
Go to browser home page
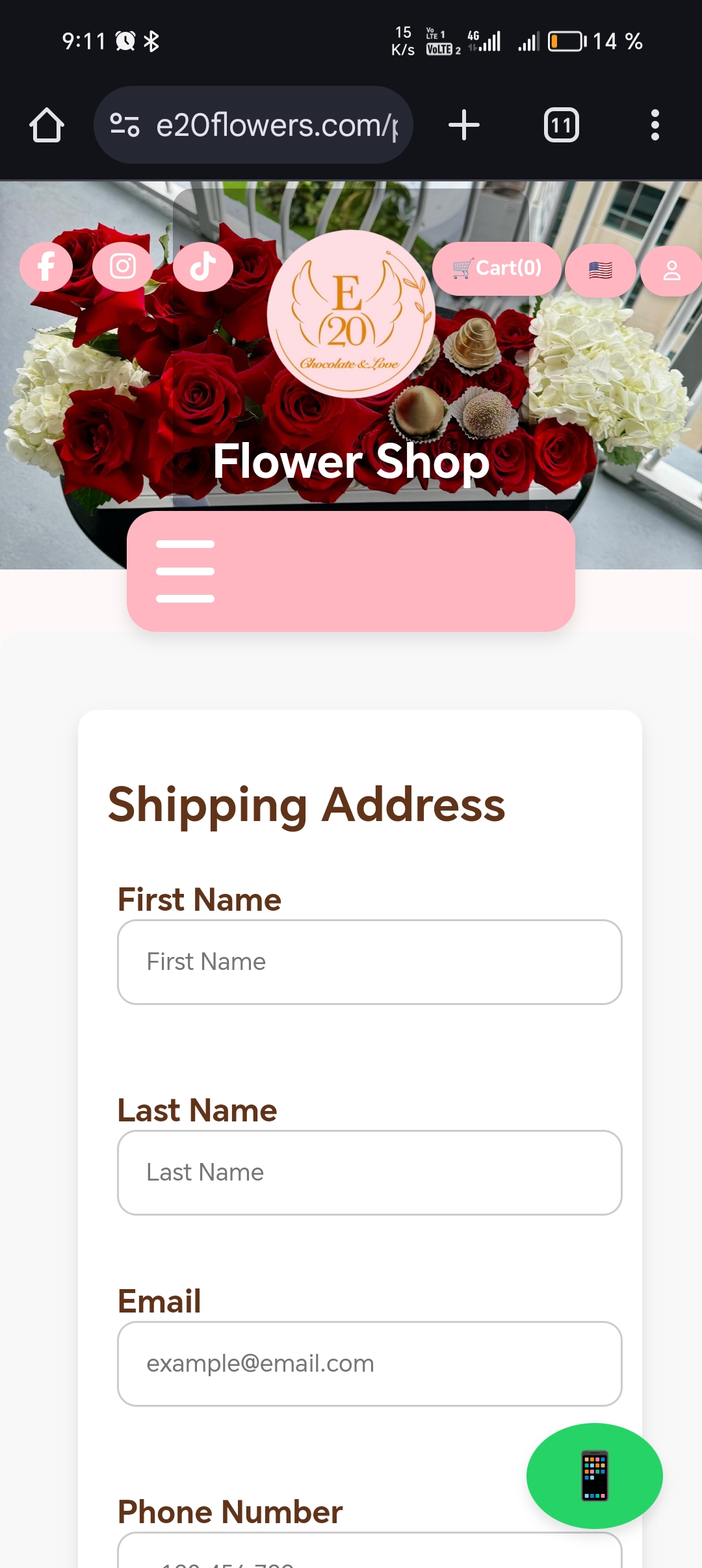click(47, 125)
